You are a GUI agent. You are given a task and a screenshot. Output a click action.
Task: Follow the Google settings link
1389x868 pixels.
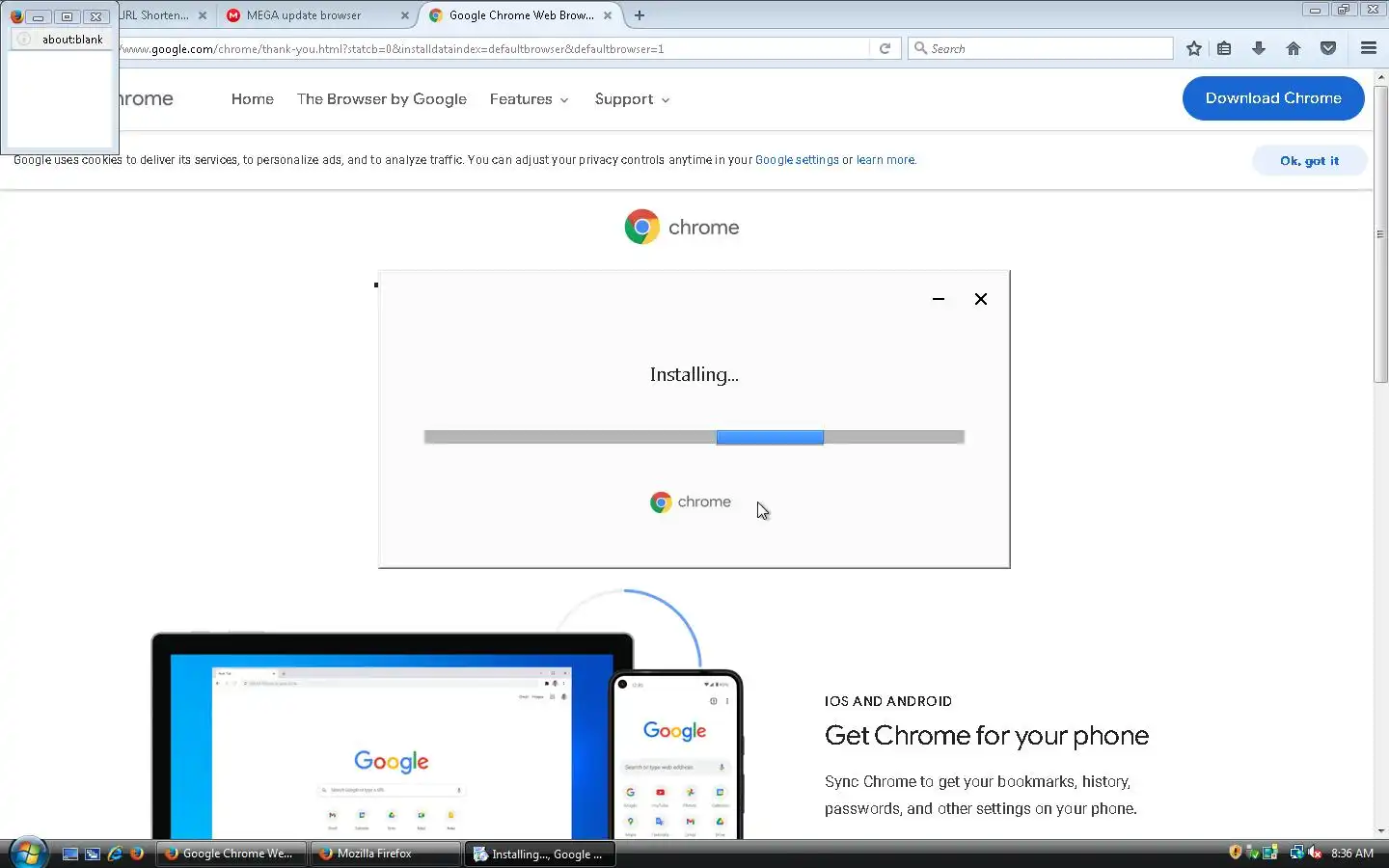coord(797,160)
